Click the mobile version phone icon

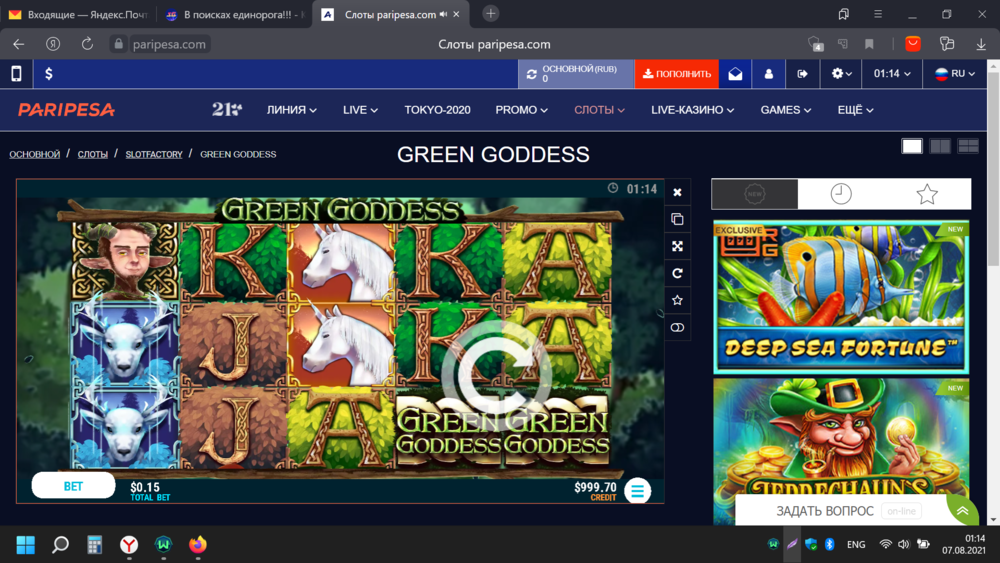(x=16, y=74)
